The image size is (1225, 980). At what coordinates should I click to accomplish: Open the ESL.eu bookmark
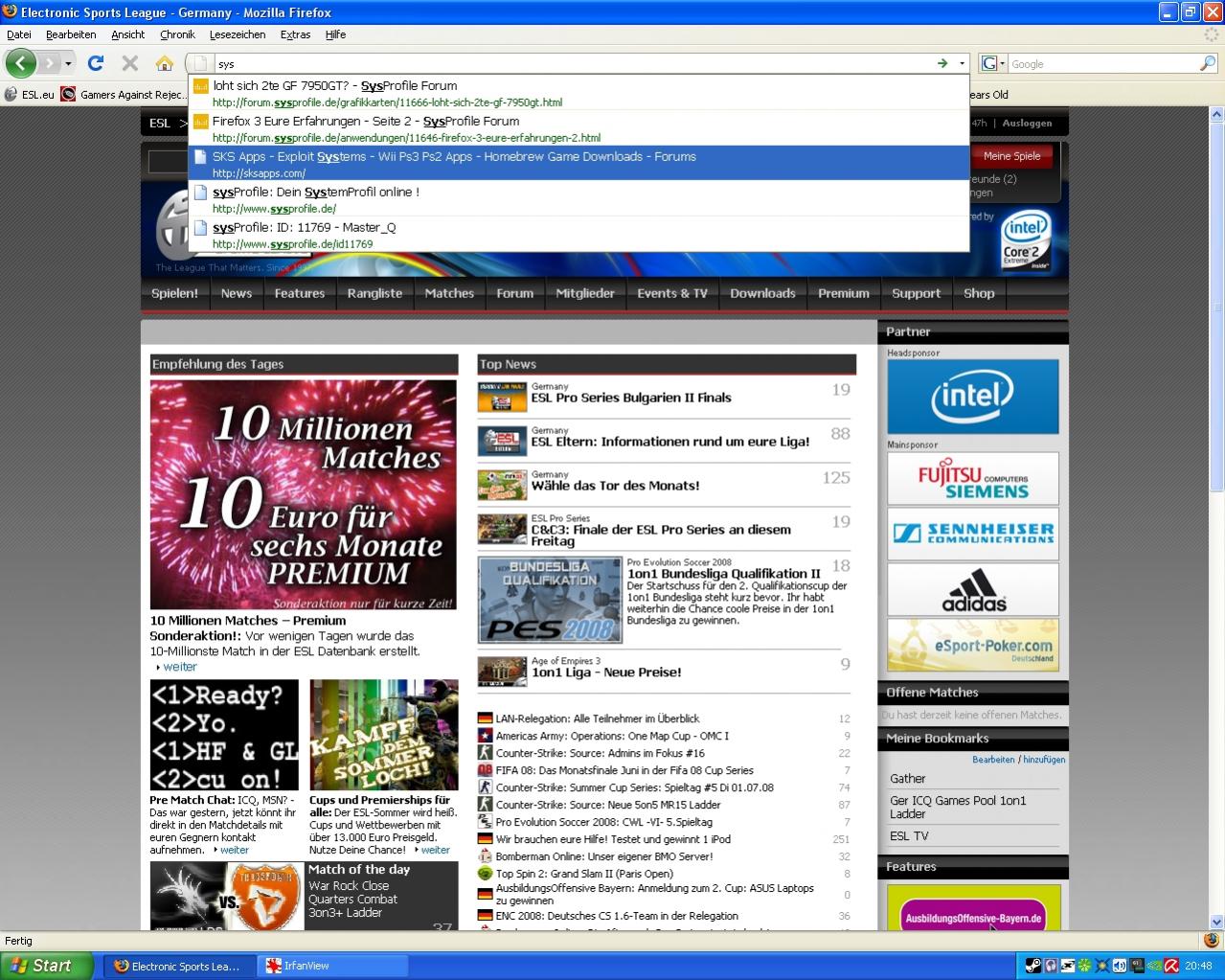pos(30,95)
